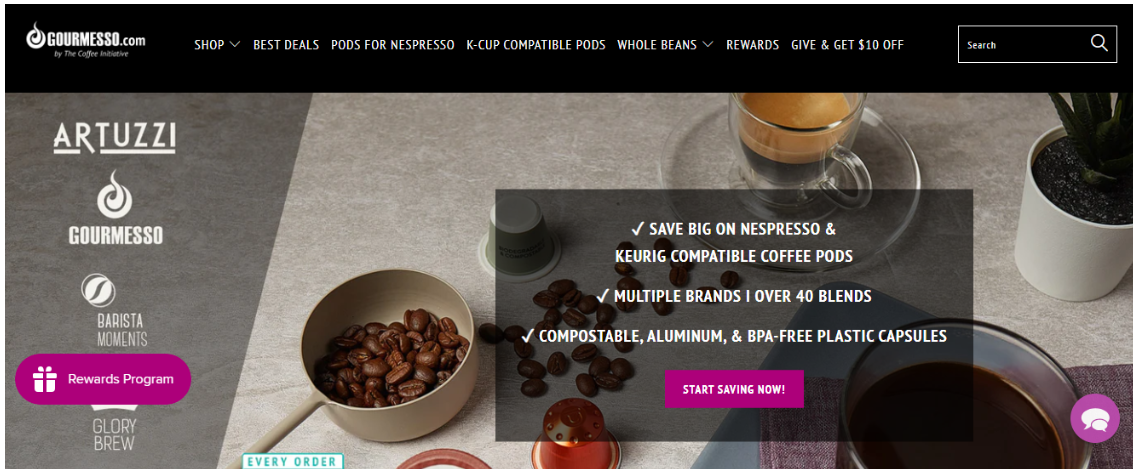Go to Rewards in navigation

pos(752,45)
